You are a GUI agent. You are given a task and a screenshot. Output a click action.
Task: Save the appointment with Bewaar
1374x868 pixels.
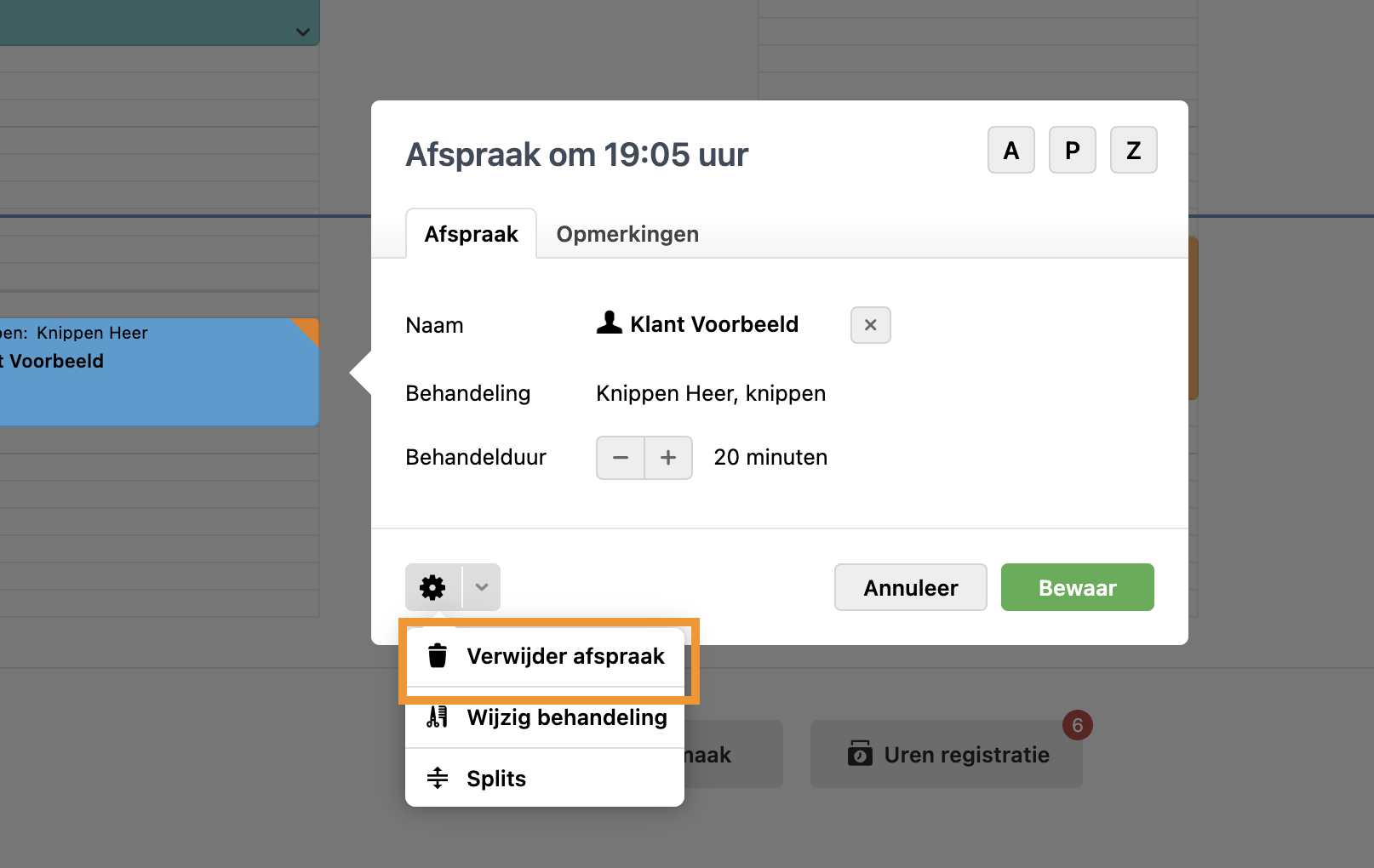[x=1077, y=587]
